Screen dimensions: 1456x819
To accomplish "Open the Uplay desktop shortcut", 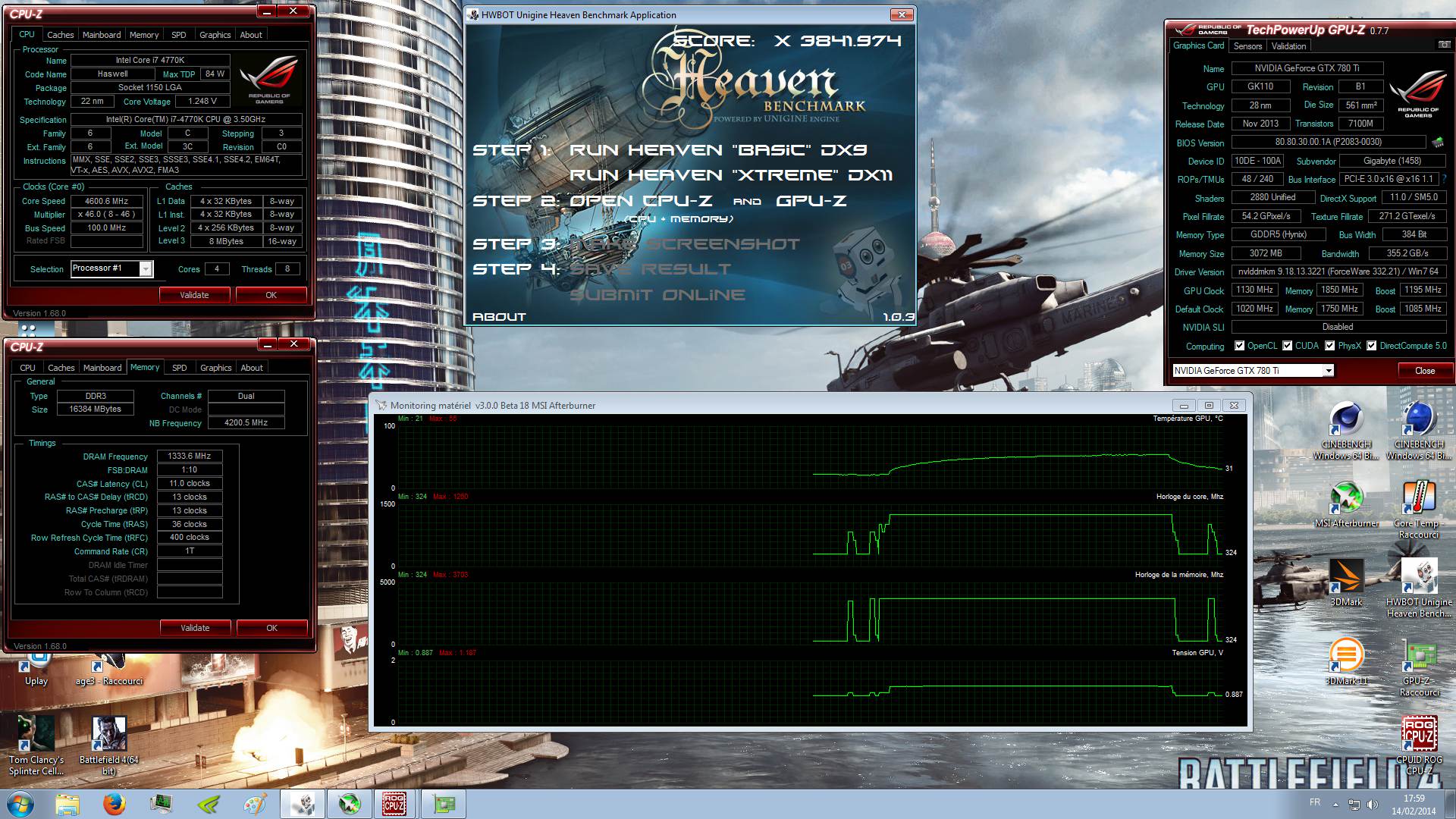I will (36, 669).
